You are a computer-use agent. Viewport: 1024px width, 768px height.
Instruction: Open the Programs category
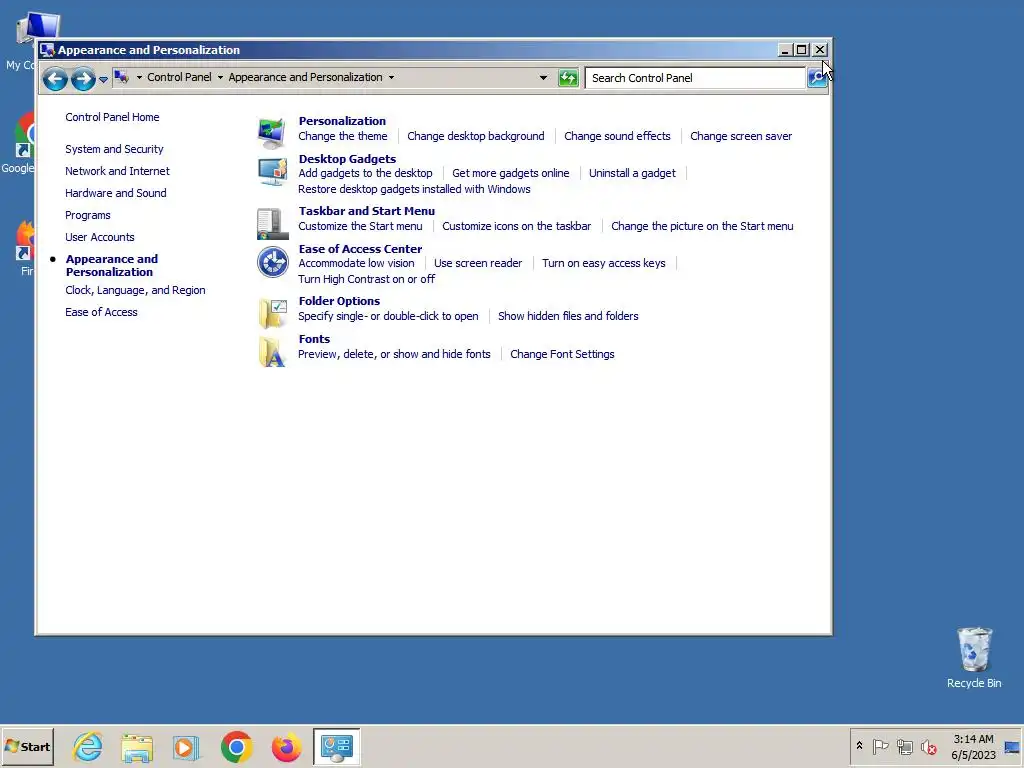coord(88,216)
